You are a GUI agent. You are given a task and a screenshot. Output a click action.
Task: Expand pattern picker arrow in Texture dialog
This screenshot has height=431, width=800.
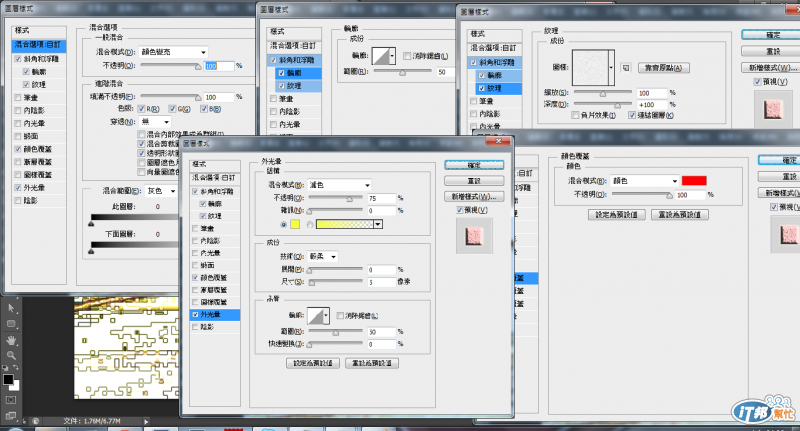point(611,67)
